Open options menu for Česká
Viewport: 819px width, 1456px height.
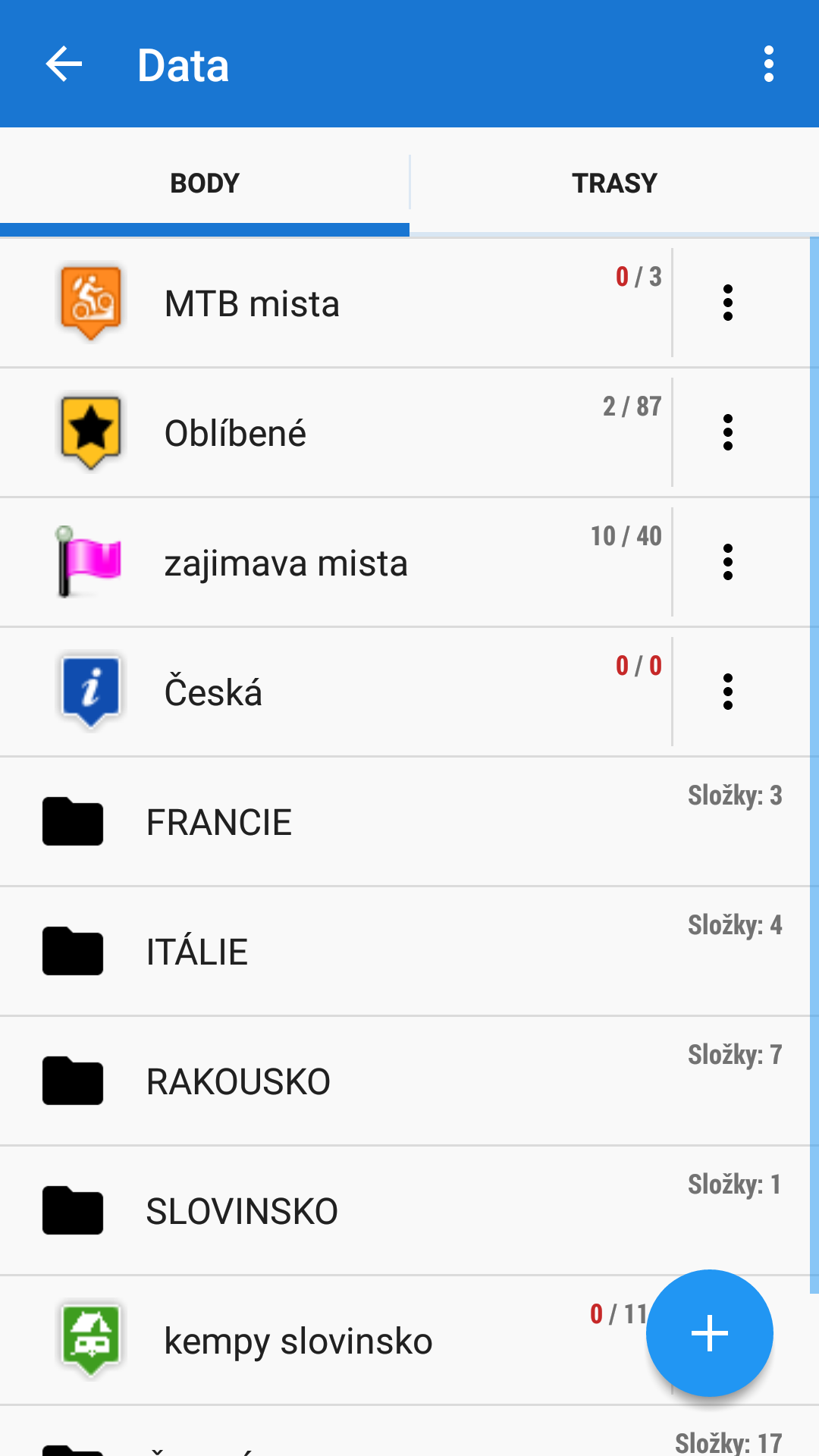(x=727, y=692)
